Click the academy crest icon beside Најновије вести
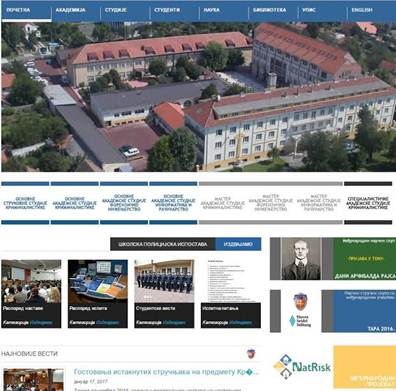The height and width of the screenshot is (391, 396). click(x=251, y=354)
